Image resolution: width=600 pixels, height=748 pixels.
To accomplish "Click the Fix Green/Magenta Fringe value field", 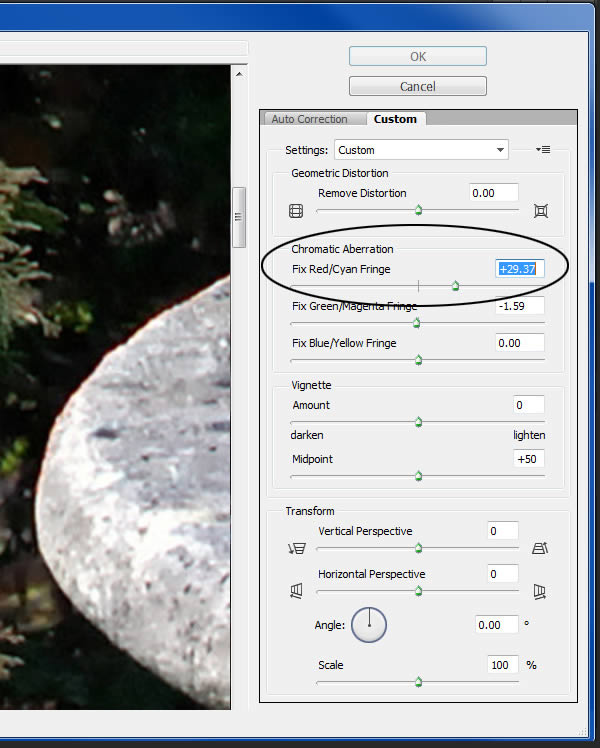I will [520, 306].
